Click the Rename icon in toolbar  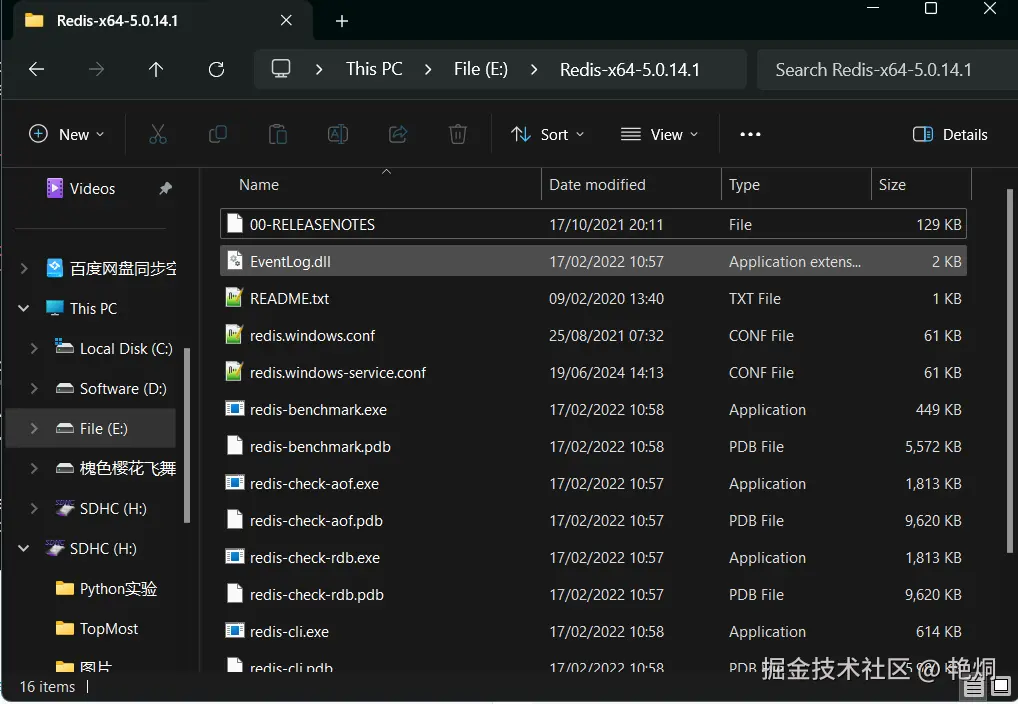pos(338,134)
